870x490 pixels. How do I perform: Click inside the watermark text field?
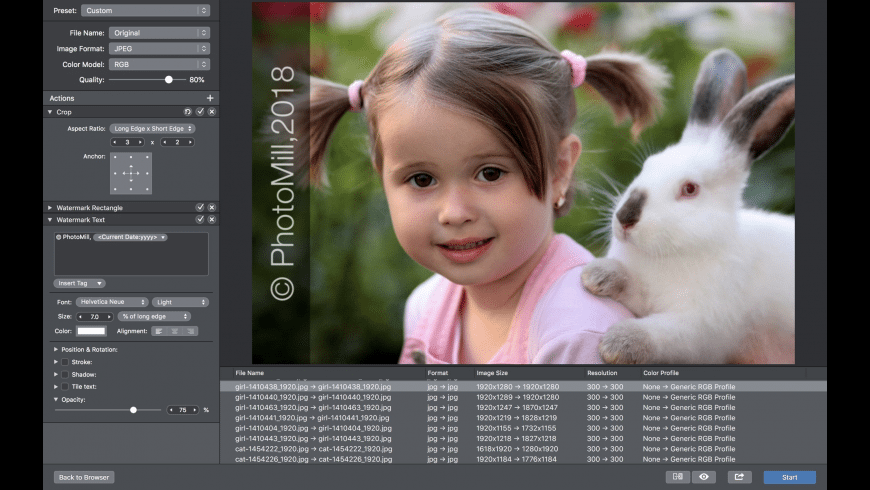pos(131,254)
